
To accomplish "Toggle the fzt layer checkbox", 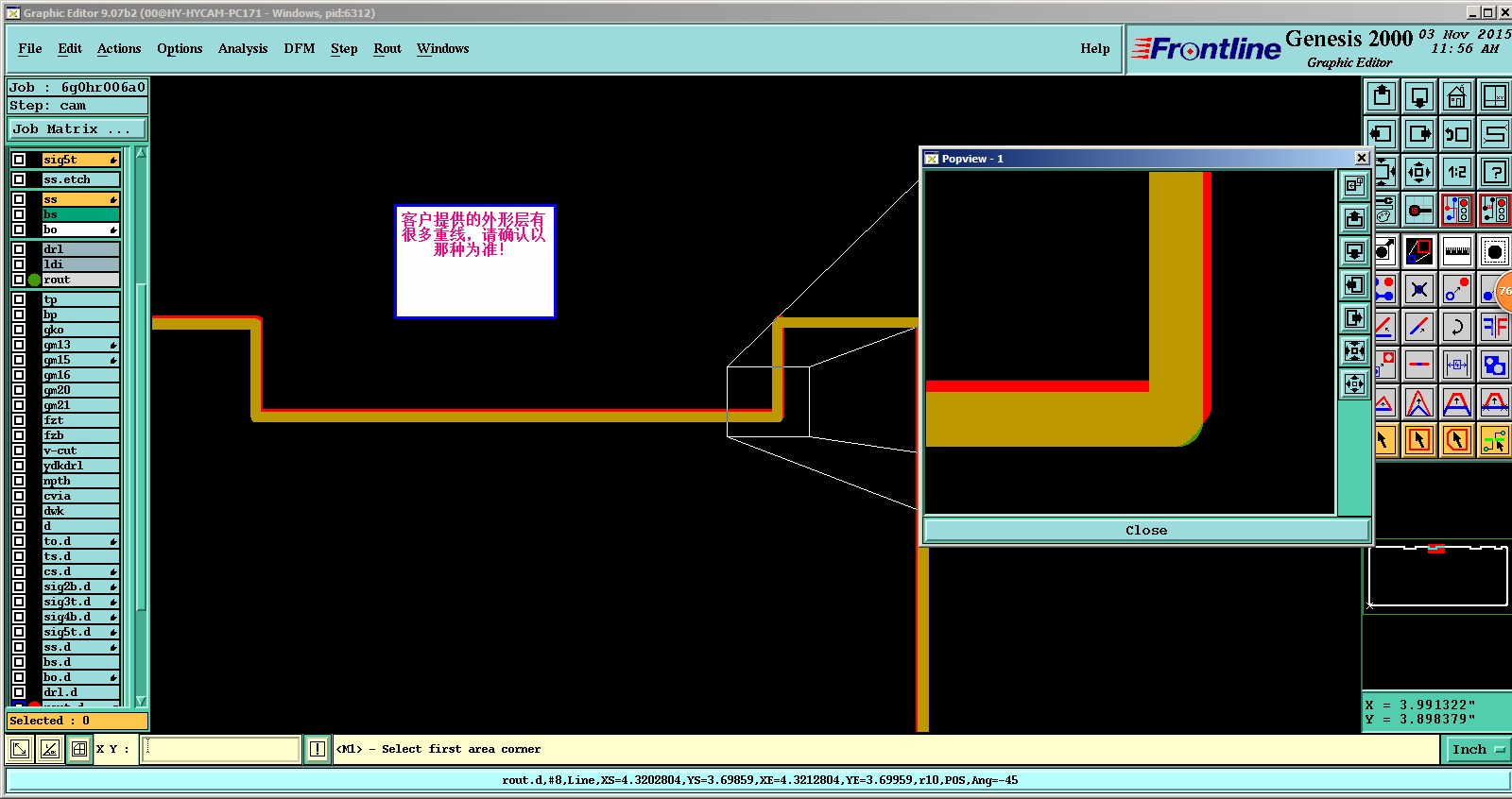I will pyautogui.click(x=19, y=420).
